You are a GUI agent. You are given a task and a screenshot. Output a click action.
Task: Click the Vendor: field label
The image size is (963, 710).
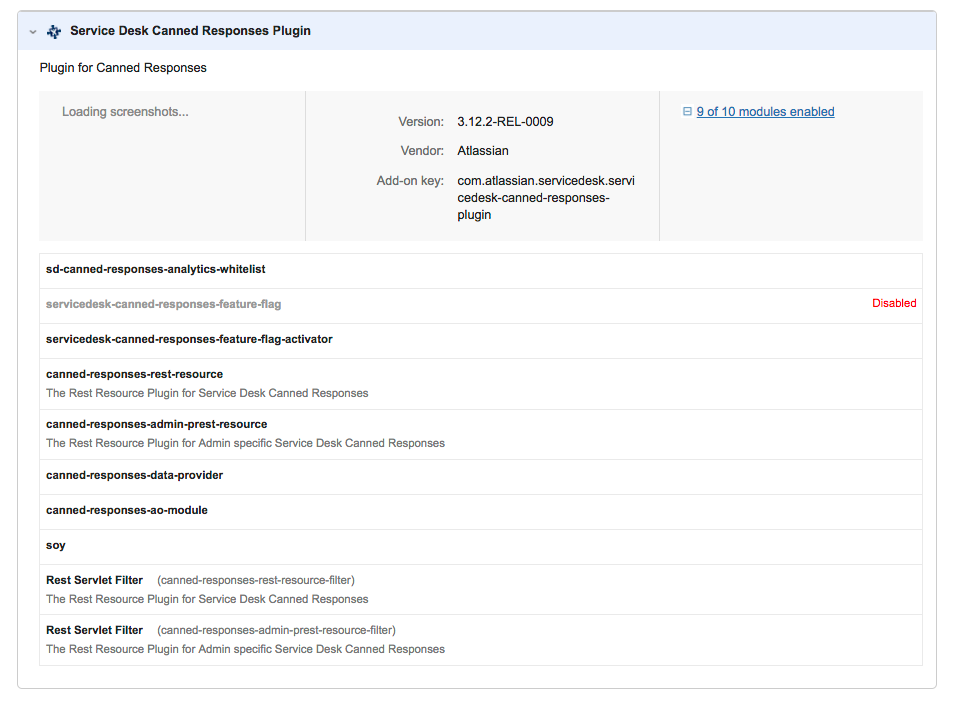click(422, 151)
